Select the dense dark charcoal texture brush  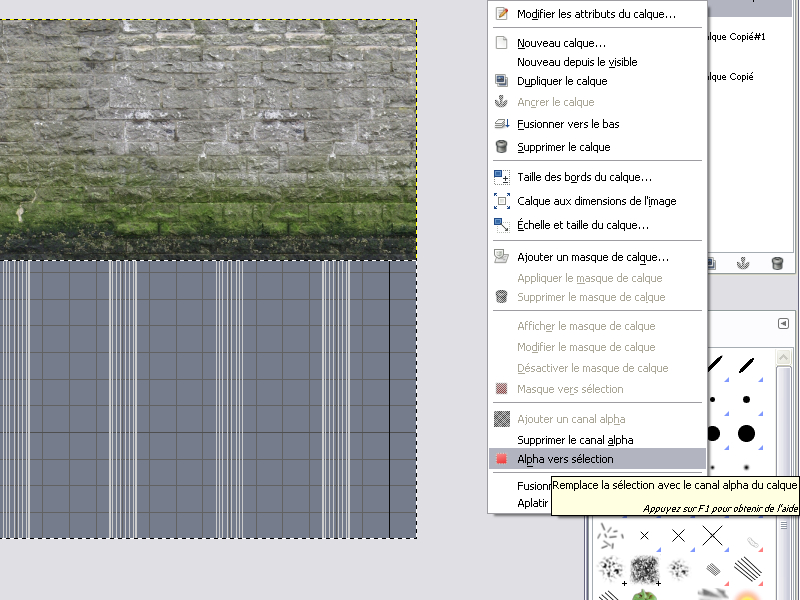click(x=644, y=569)
